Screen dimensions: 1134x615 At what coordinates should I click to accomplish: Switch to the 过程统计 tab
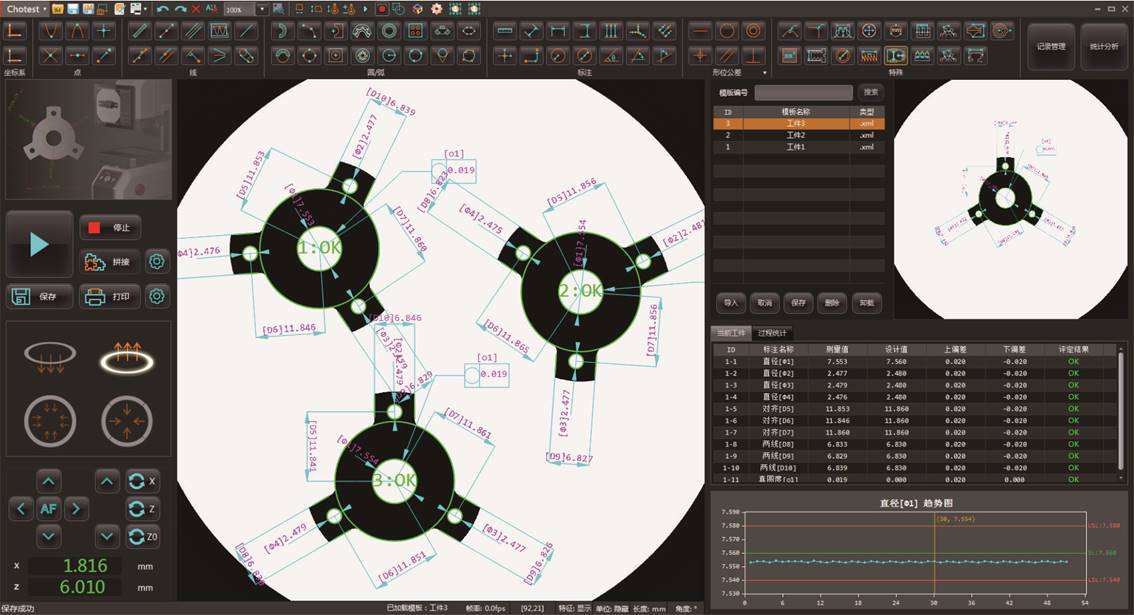[772, 333]
